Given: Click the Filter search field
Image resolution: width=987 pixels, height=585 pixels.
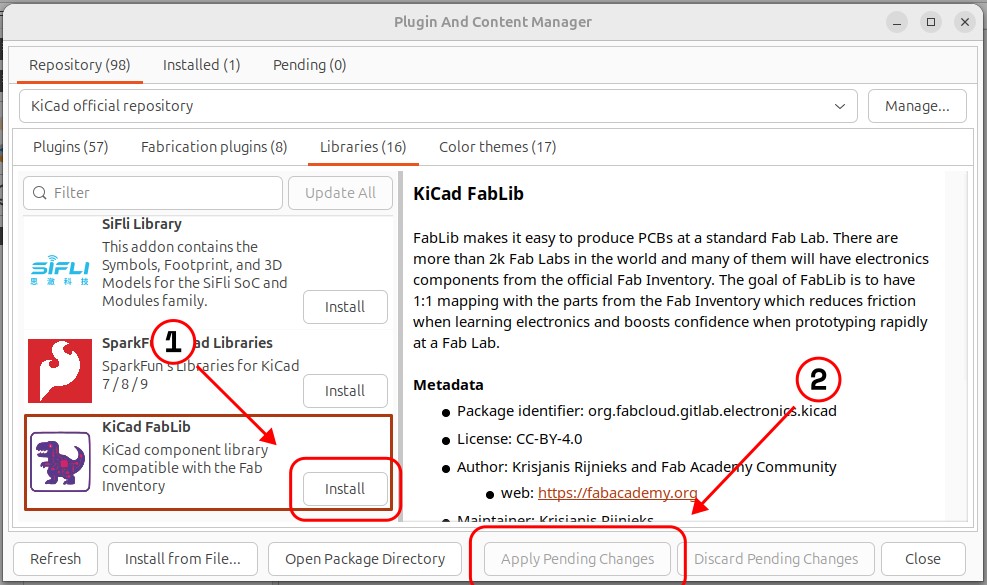Looking at the screenshot, I should tap(150, 192).
